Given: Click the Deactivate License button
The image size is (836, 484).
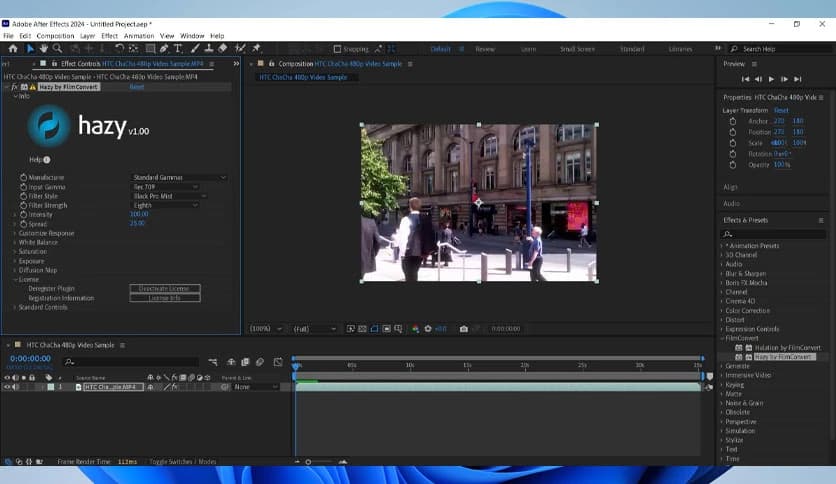Looking at the screenshot, I should [165, 288].
